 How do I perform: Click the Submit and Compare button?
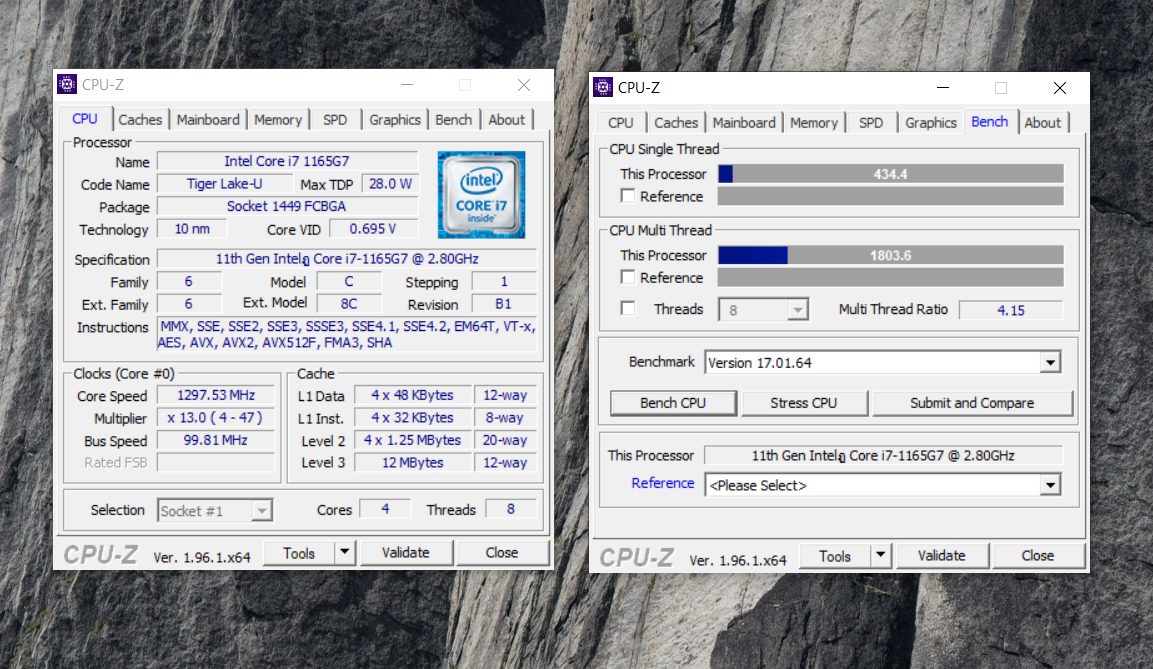pos(972,403)
